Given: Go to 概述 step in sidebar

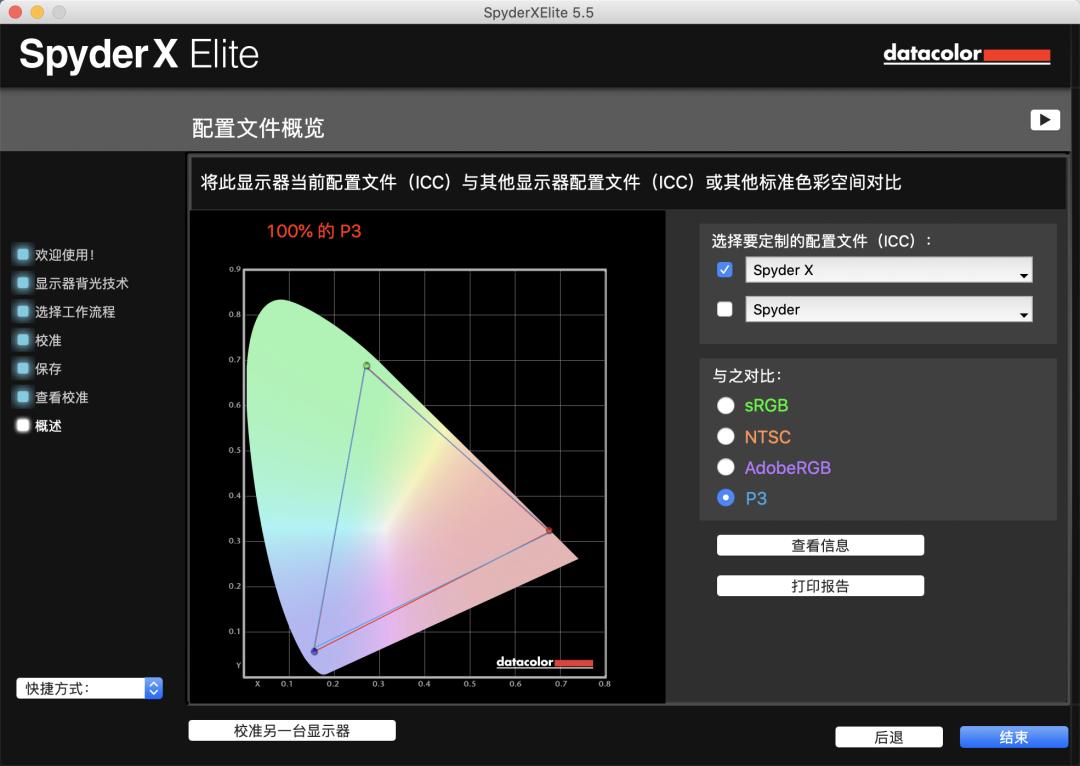Looking at the screenshot, I should 48,426.
